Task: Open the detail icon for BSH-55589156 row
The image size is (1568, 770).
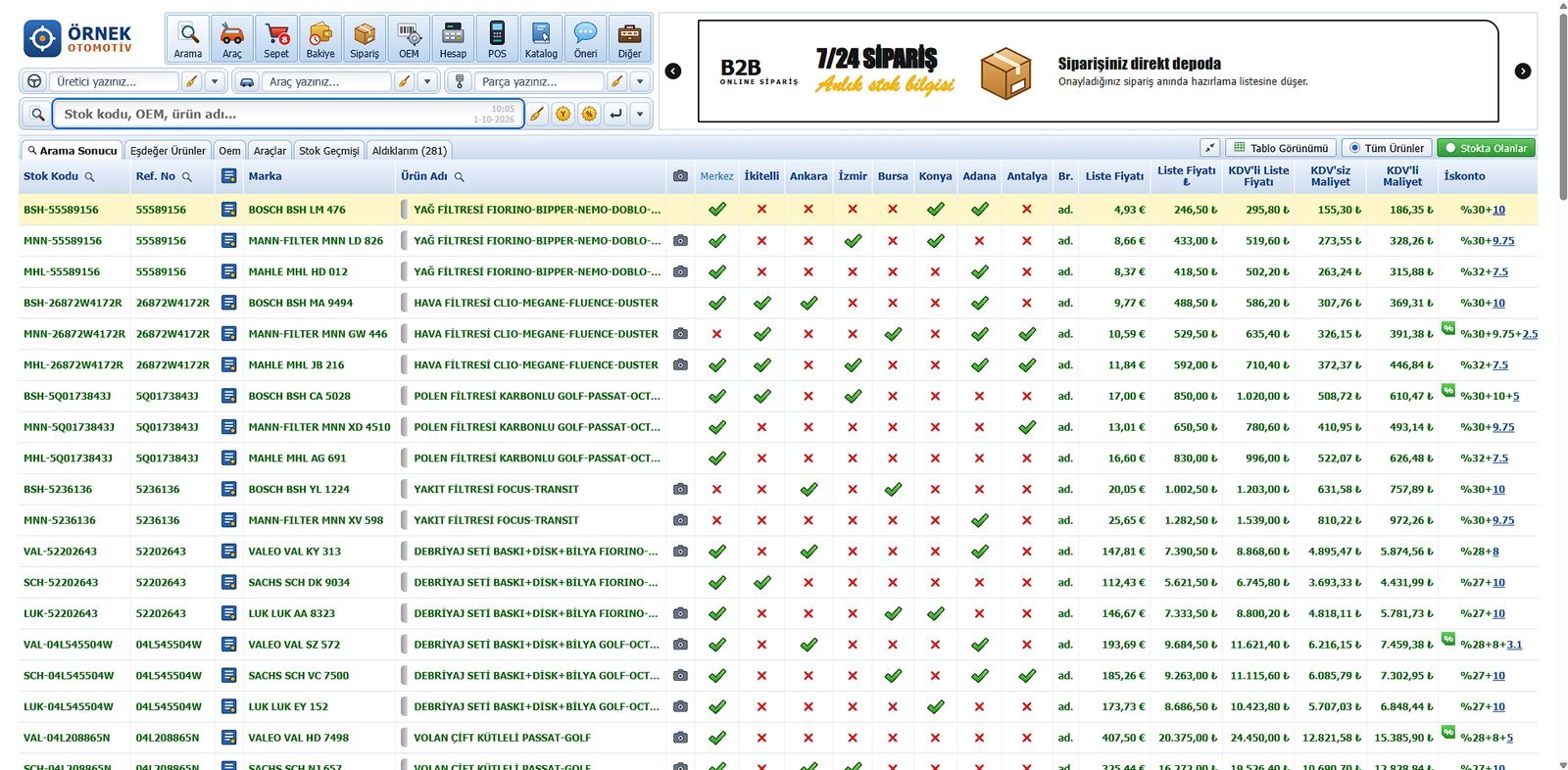Action: [x=228, y=209]
